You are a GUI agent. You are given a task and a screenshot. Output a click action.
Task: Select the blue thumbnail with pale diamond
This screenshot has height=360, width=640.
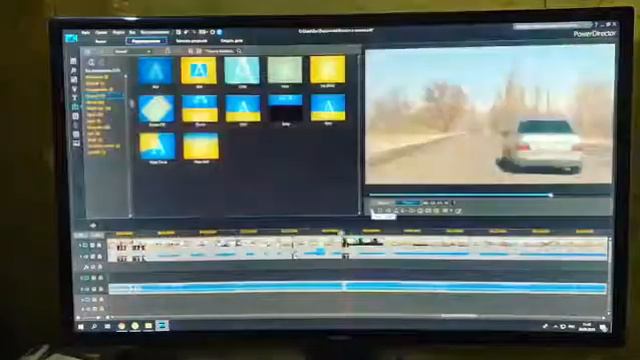point(157,109)
